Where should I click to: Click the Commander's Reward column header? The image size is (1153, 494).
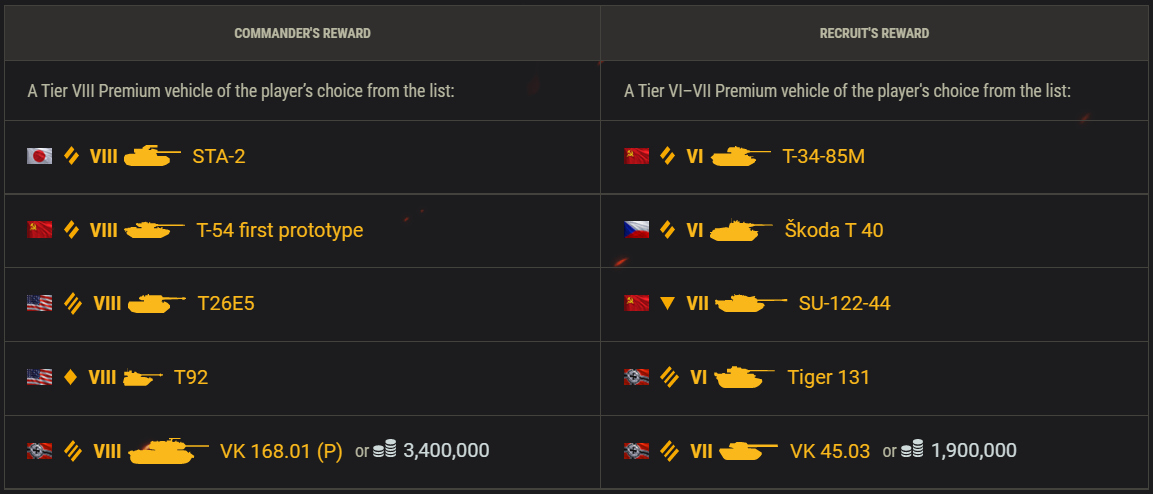pyautogui.click(x=302, y=33)
